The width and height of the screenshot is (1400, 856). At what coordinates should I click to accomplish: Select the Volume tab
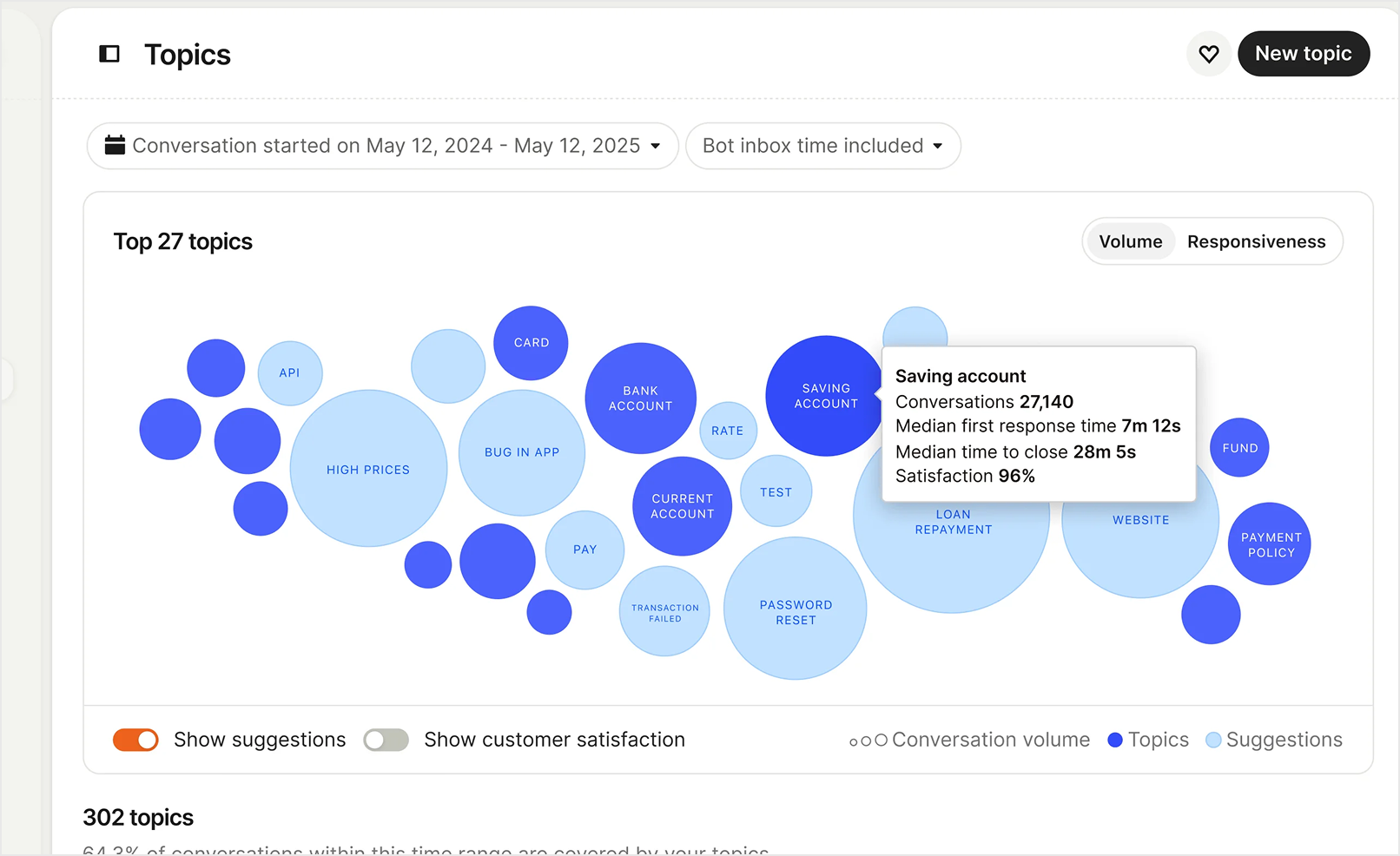coord(1130,241)
